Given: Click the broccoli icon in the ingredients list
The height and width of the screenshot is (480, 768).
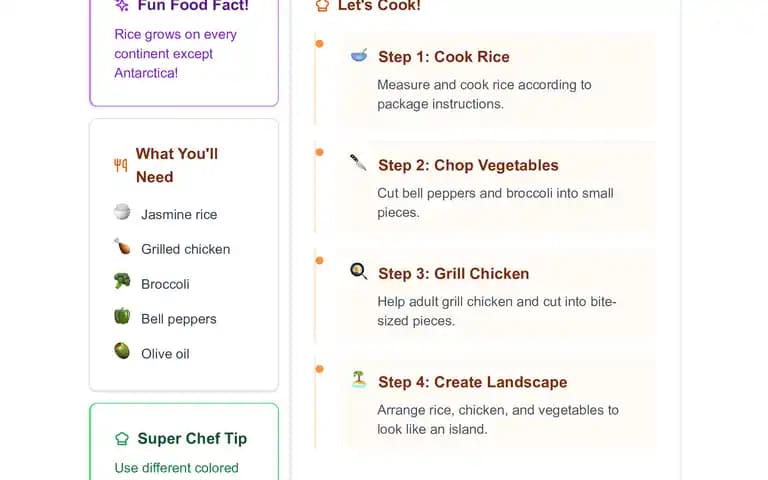Looking at the screenshot, I should [122, 281].
